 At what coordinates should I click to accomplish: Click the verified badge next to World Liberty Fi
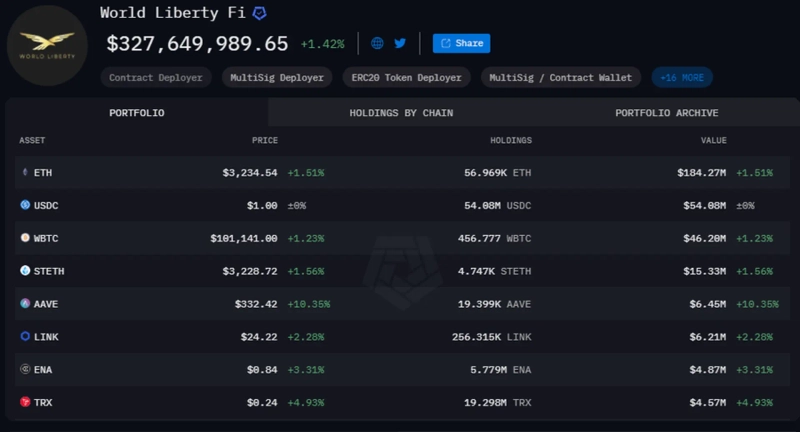(259, 14)
